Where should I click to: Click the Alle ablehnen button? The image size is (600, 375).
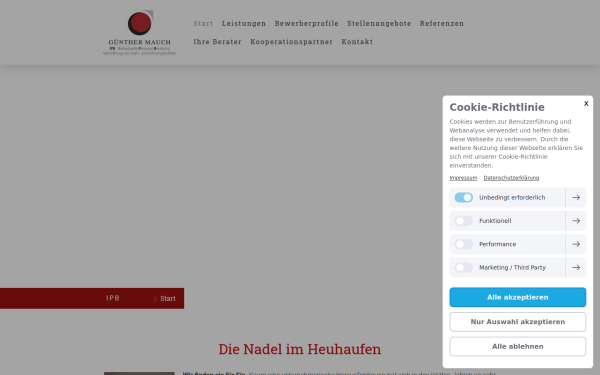tap(517, 346)
